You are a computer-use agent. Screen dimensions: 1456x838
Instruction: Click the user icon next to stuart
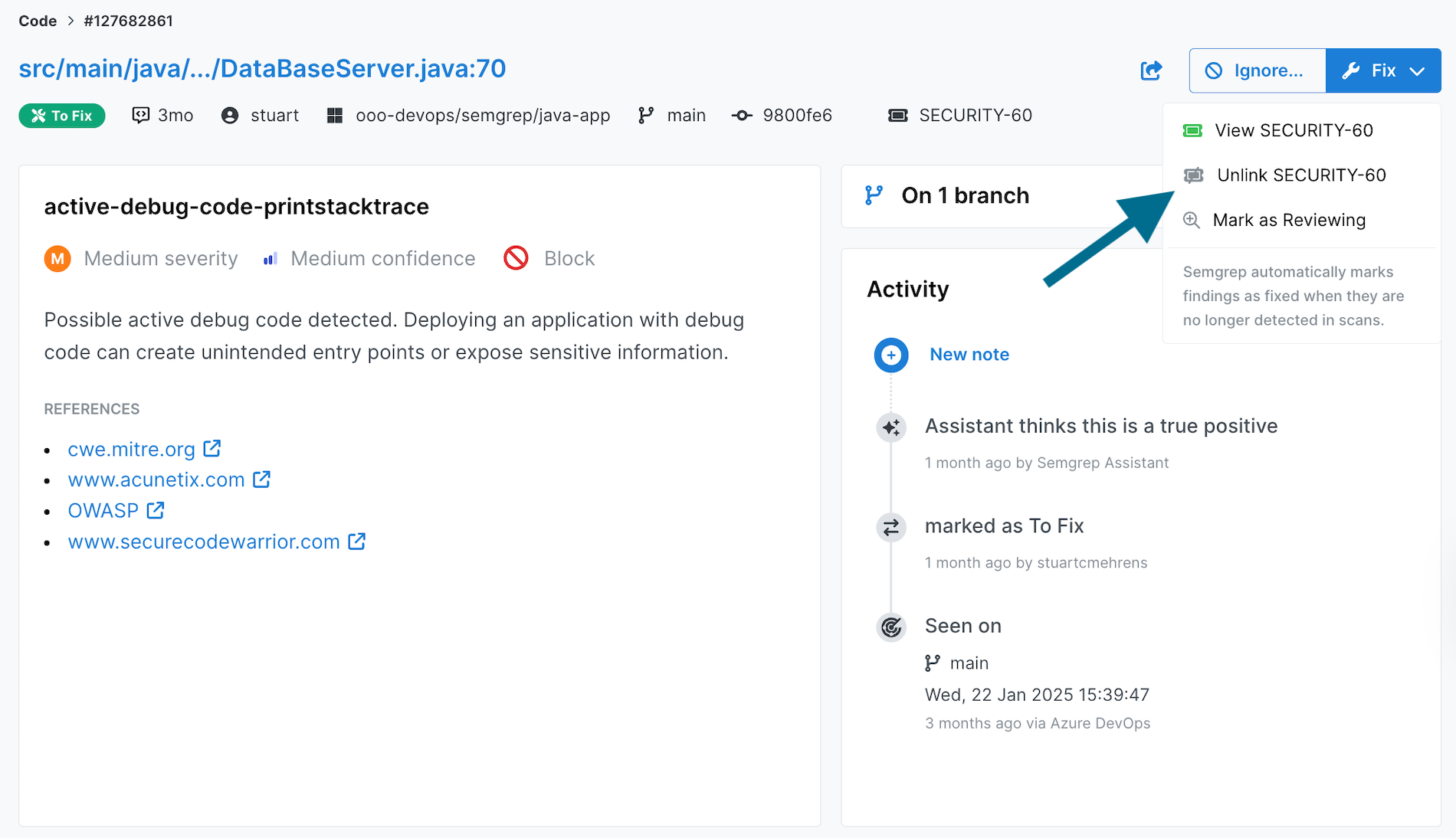(x=229, y=115)
